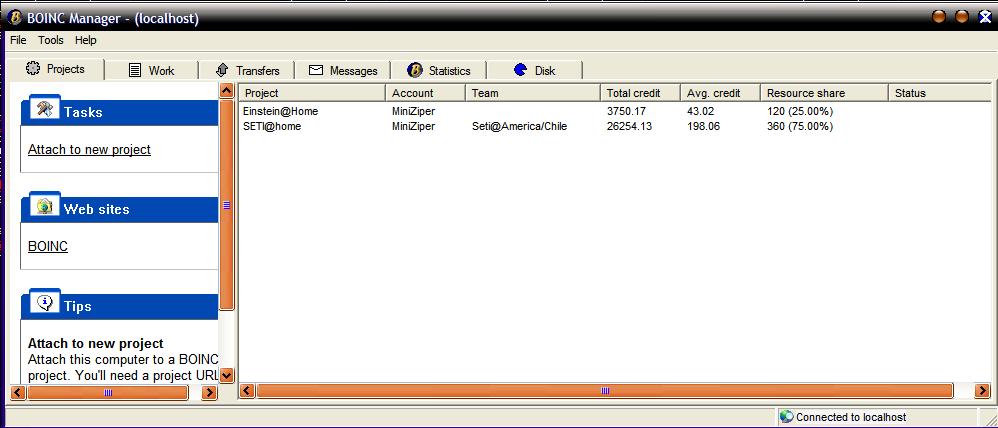This screenshot has width=998, height=428.
Task: Open the BOINC website link
Action: pos(48,246)
